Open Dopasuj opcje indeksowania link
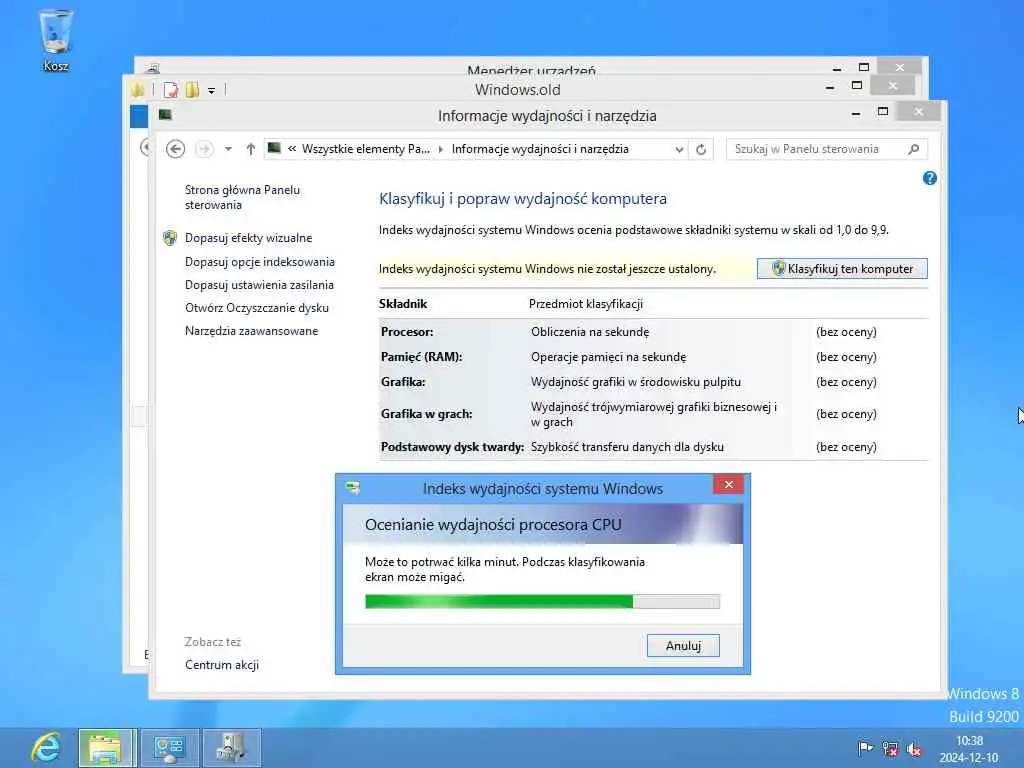 (259, 261)
